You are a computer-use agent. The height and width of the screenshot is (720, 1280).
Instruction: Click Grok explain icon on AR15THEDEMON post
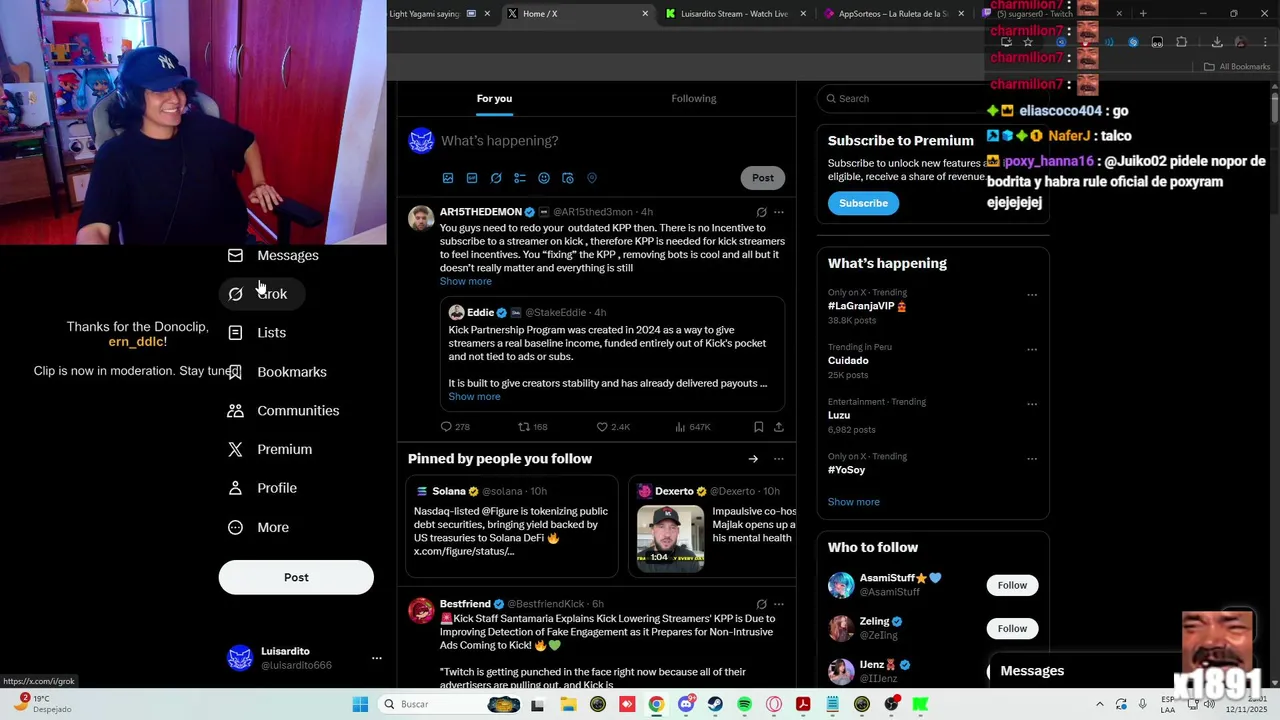click(761, 212)
